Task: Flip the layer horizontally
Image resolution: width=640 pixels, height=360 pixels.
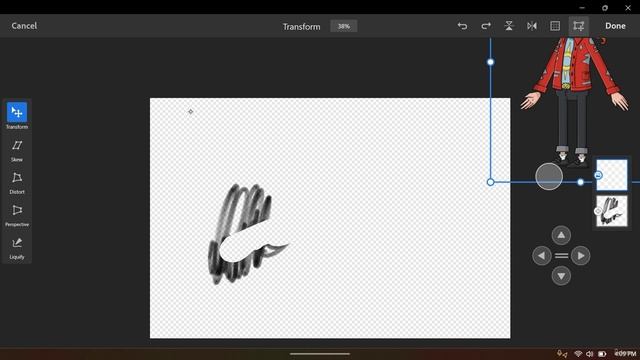Action: tap(532, 26)
